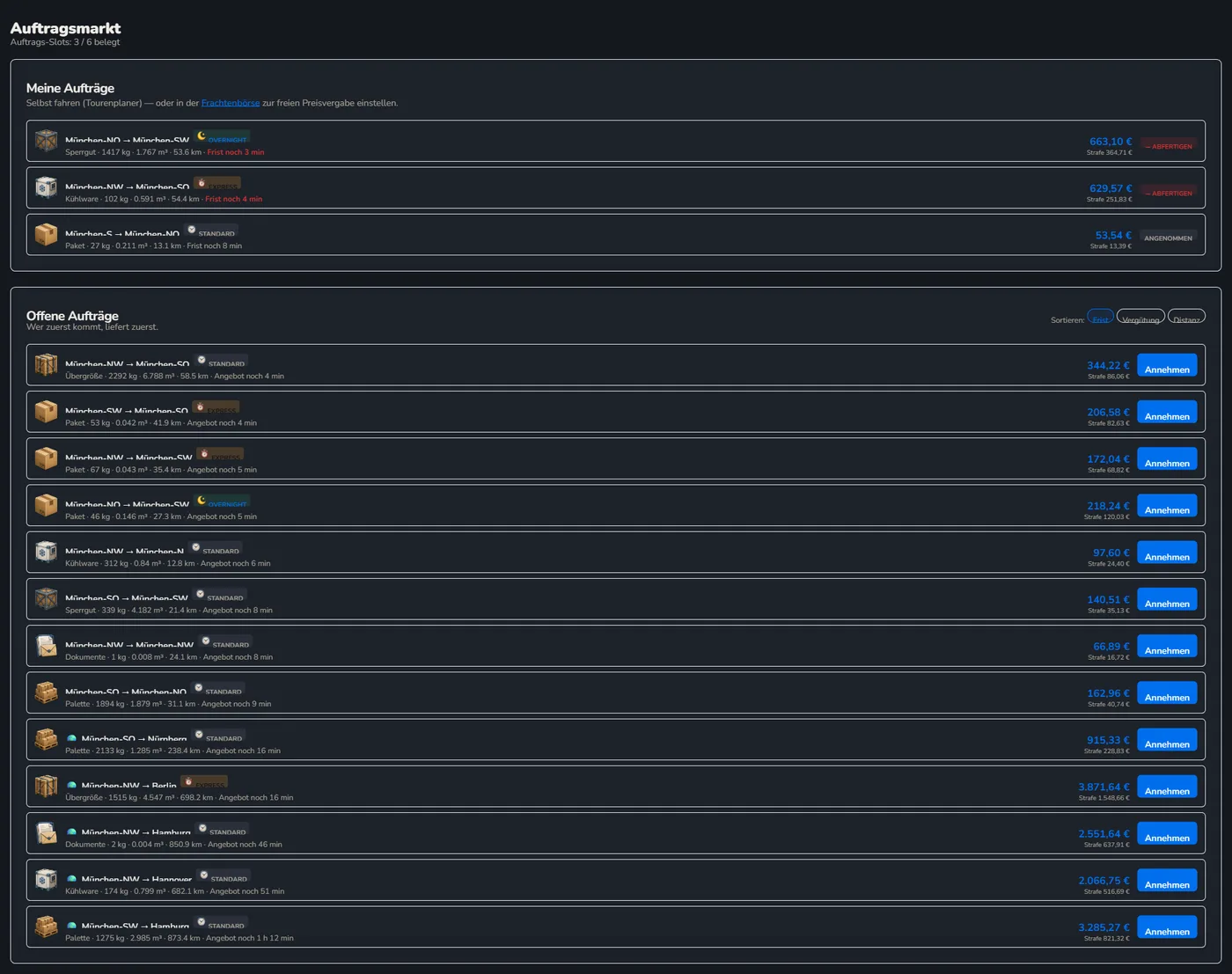
Task: Sort open orders by Frist
Action: click(x=1101, y=317)
